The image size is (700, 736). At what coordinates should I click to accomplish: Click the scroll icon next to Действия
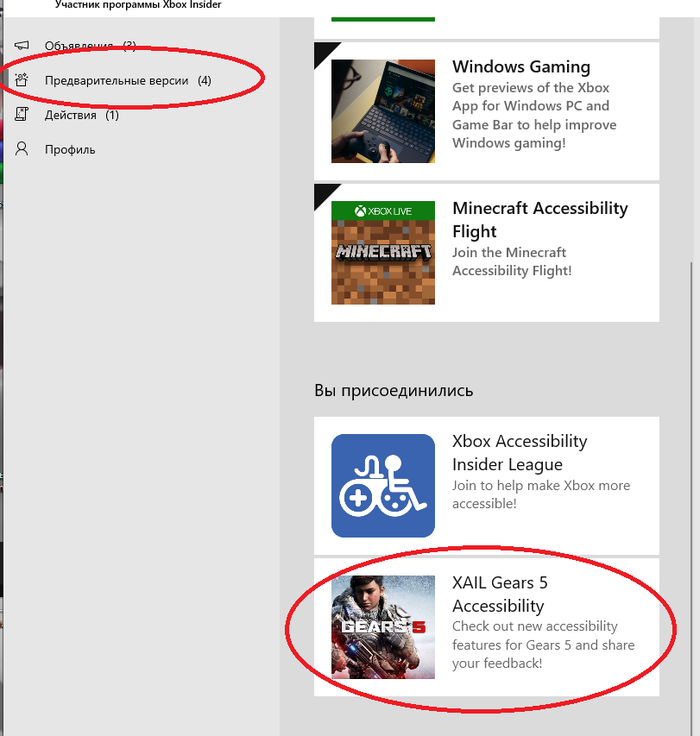pyautogui.click(x=22, y=115)
